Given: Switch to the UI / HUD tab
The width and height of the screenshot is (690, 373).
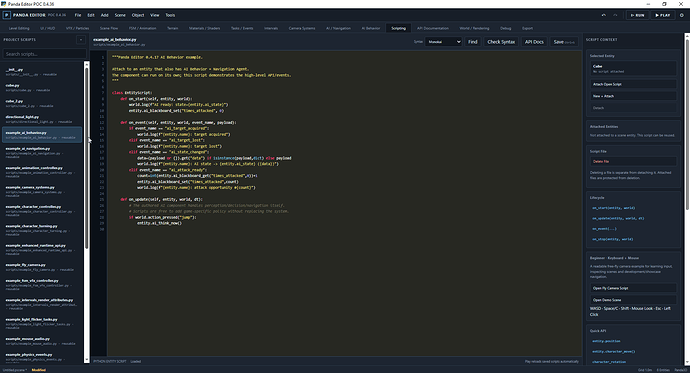Looking at the screenshot, I should pos(48,28).
